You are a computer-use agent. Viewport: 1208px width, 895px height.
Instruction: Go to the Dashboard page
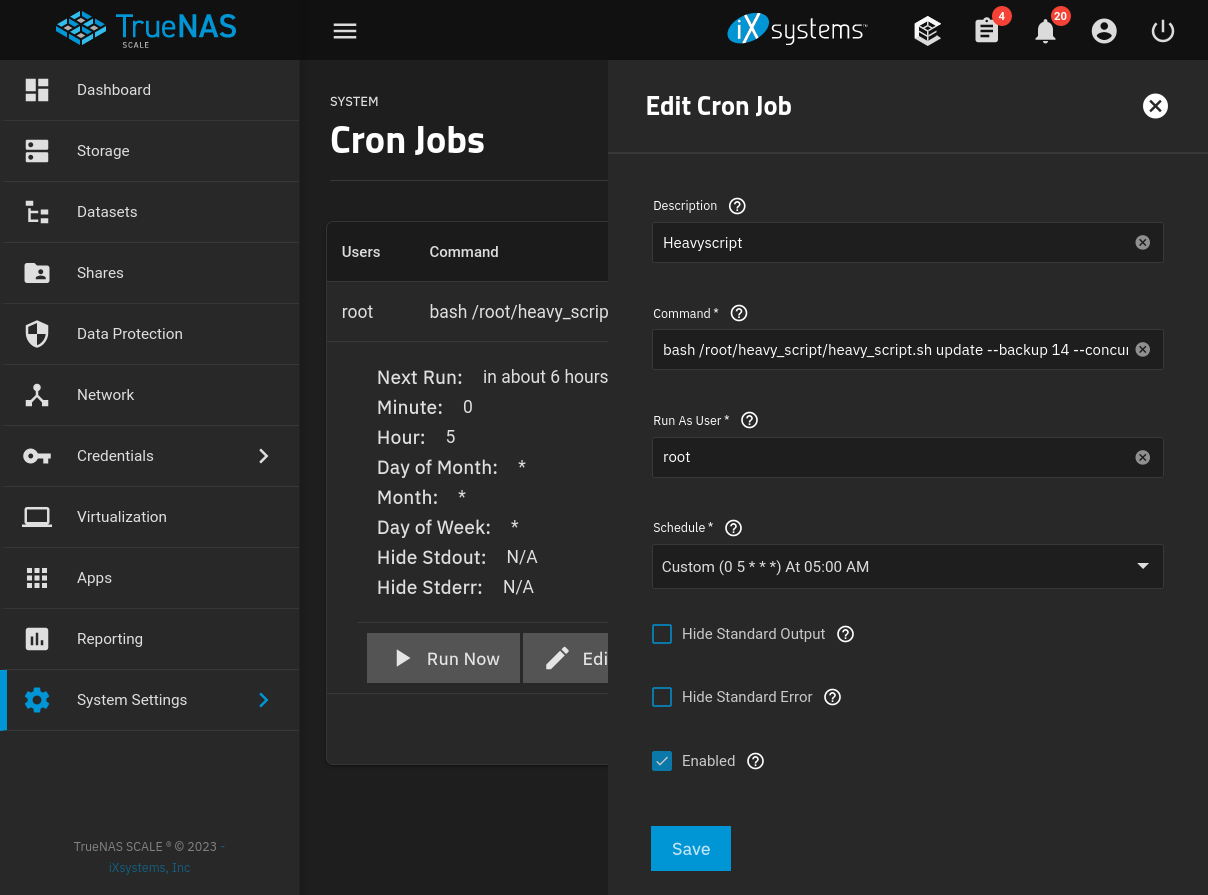pyautogui.click(x=113, y=90)
